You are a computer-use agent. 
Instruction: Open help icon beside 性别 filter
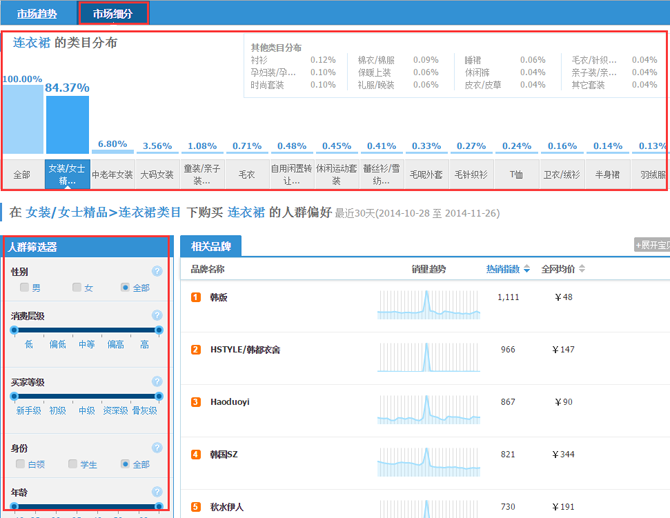(x=157, y=271)
